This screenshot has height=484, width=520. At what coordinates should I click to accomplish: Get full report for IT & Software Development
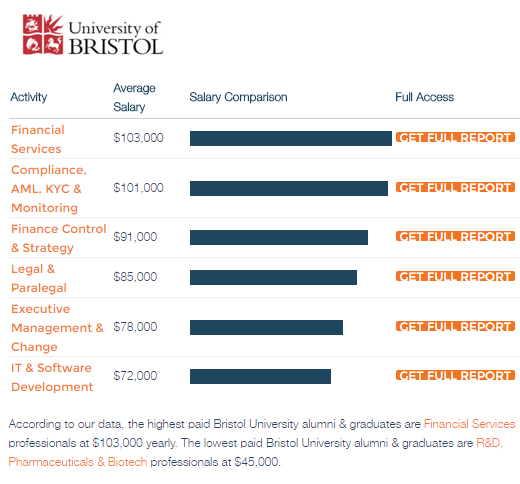[455, 375]
